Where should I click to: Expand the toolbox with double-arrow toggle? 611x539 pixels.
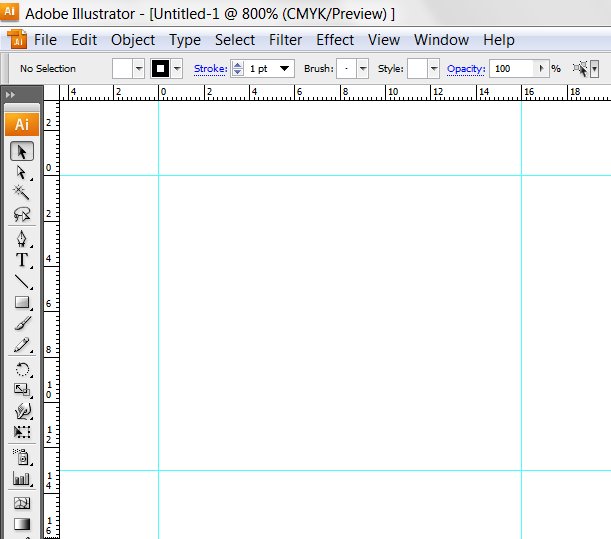click(10, 95)
